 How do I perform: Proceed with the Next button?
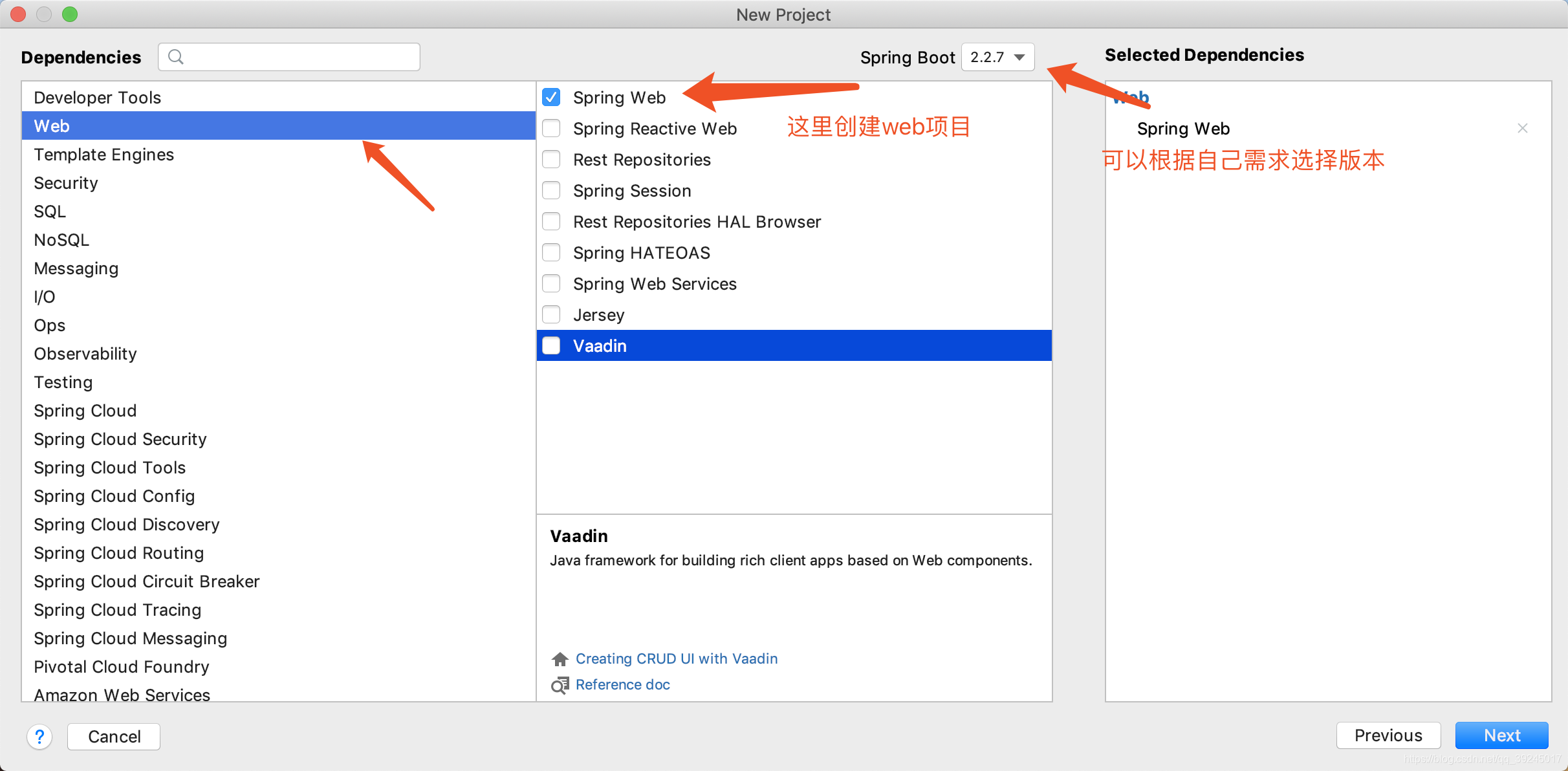coord(1501,735)
